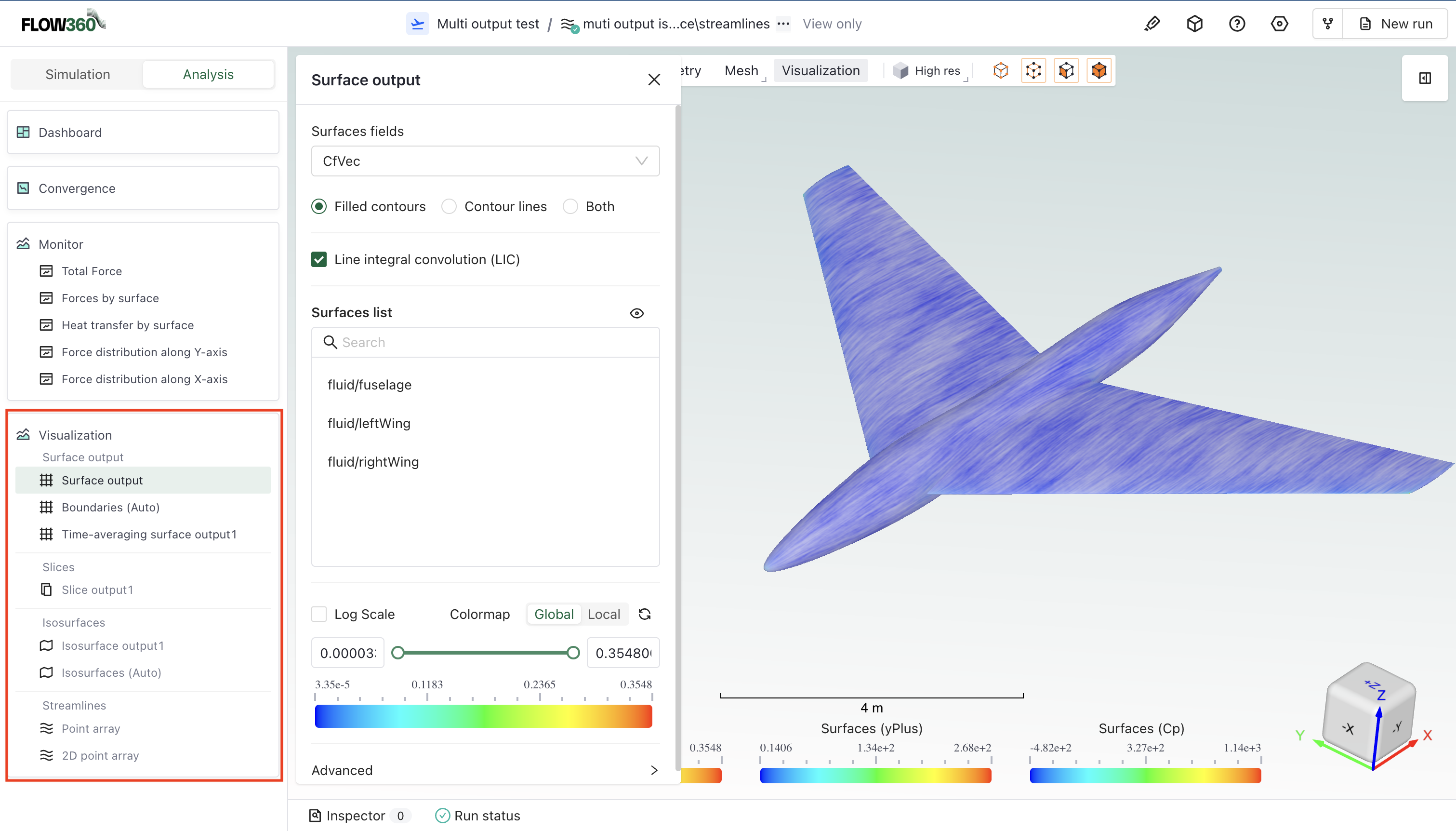Open the Surfaces fields CfVec dropdown
Viewport: 1456px width, 831px height.
(x=485, y=161)
